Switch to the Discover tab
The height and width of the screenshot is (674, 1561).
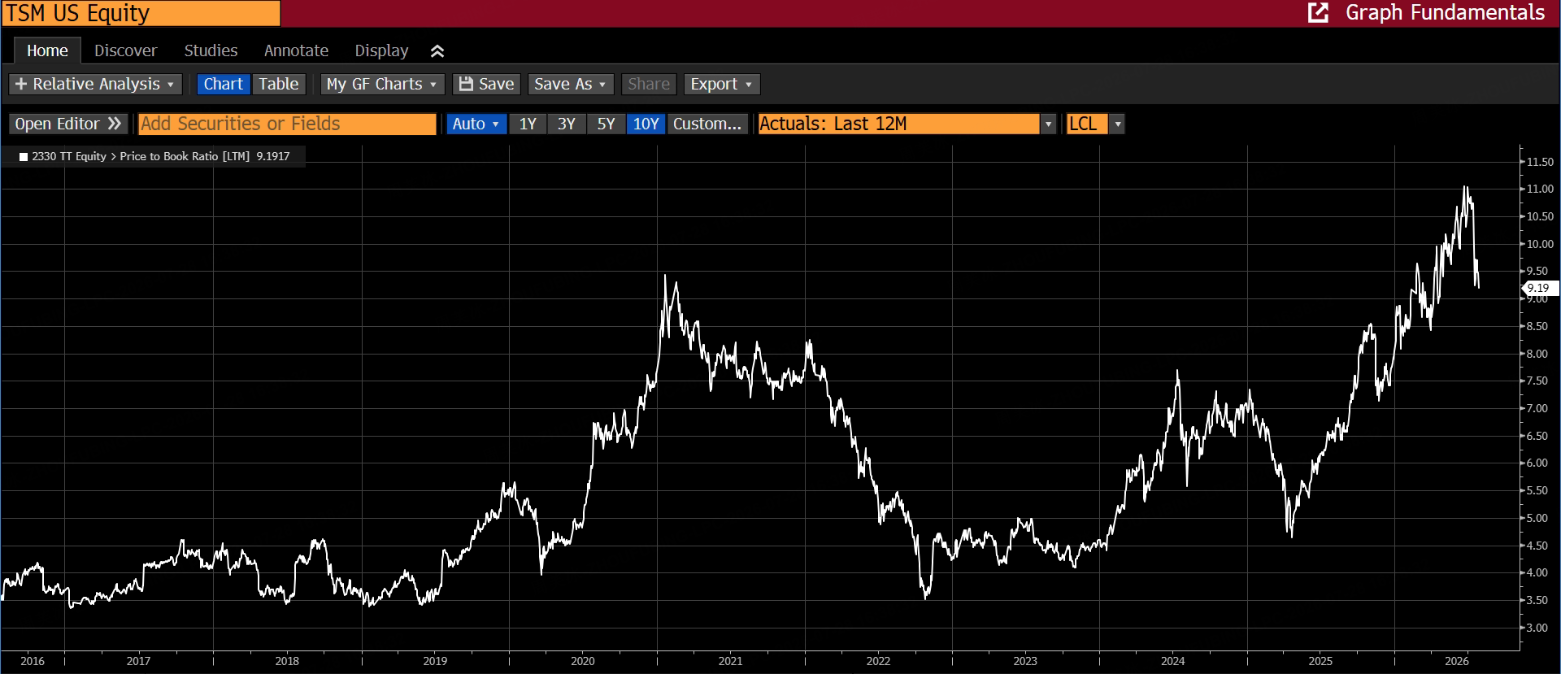tap(126, 50)
